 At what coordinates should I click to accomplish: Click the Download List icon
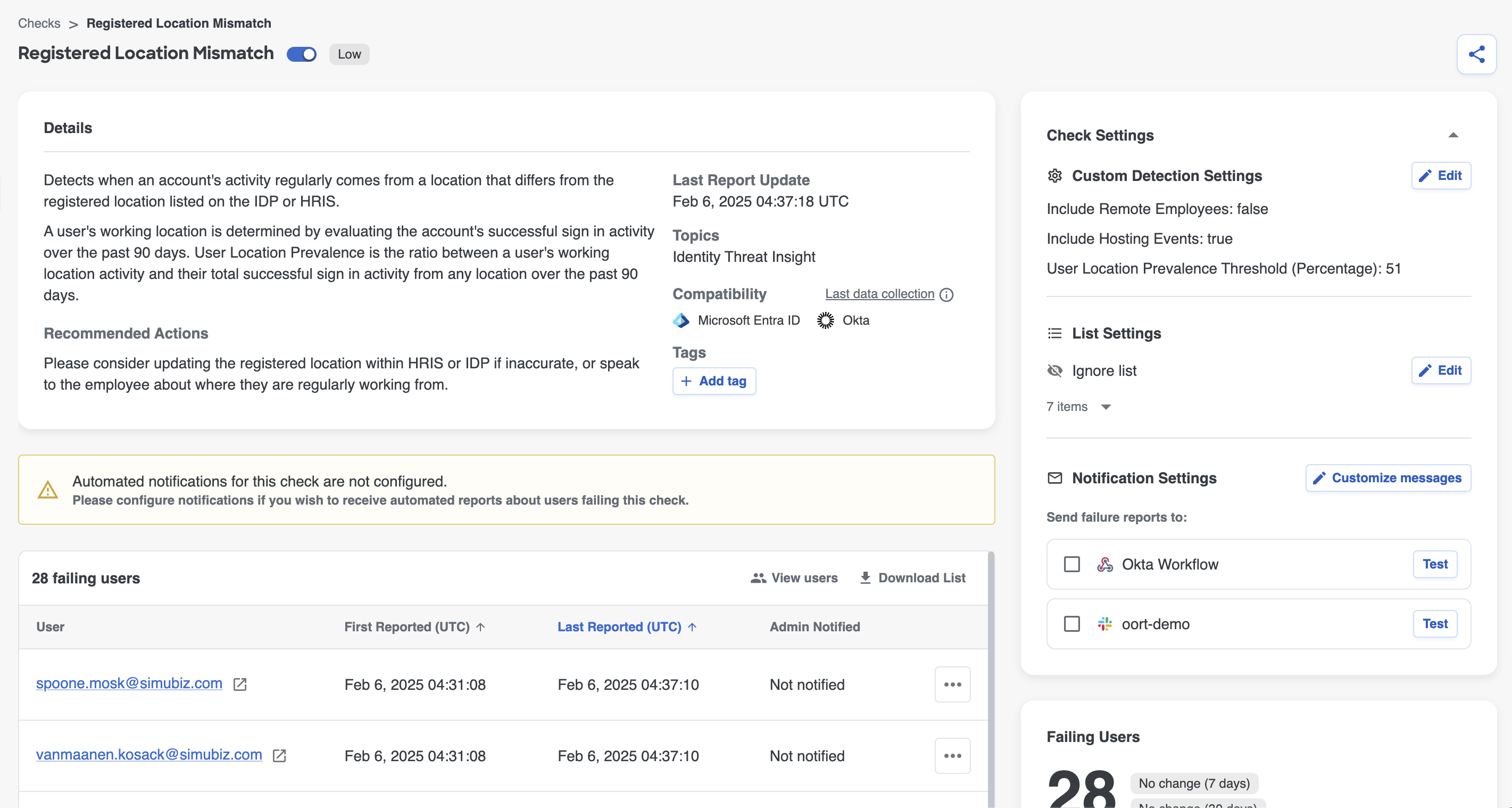tap(865, 578)
